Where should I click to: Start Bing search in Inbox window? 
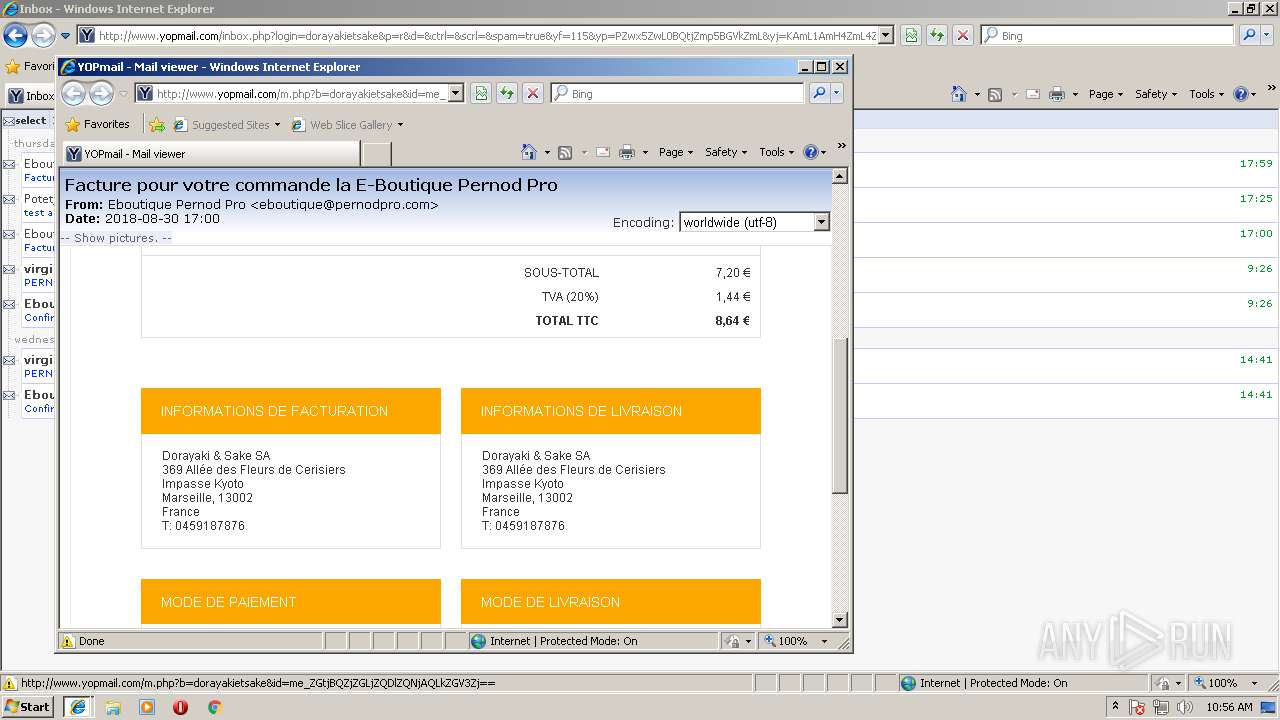pyautogui.click(x=1249, y=35)
